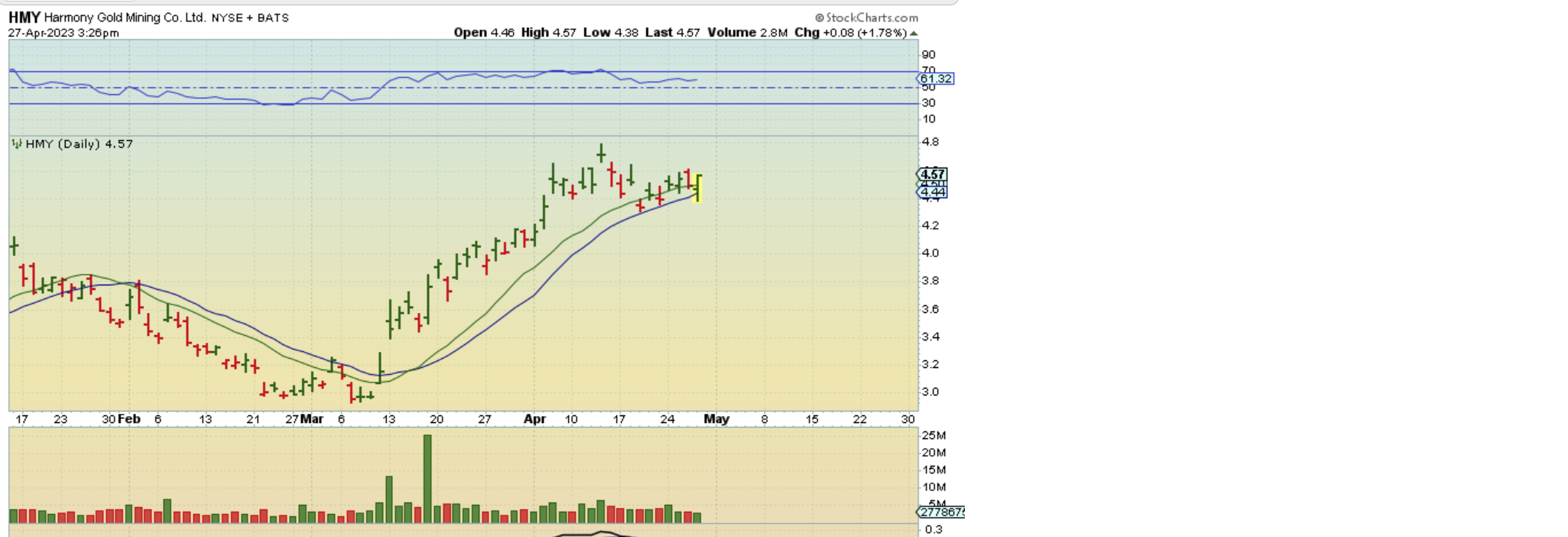Image resolution: width=1568 pixels, height=537 pixels.
Task: Click the 4.8 price axis label
Action: click(x=930, y=142)
